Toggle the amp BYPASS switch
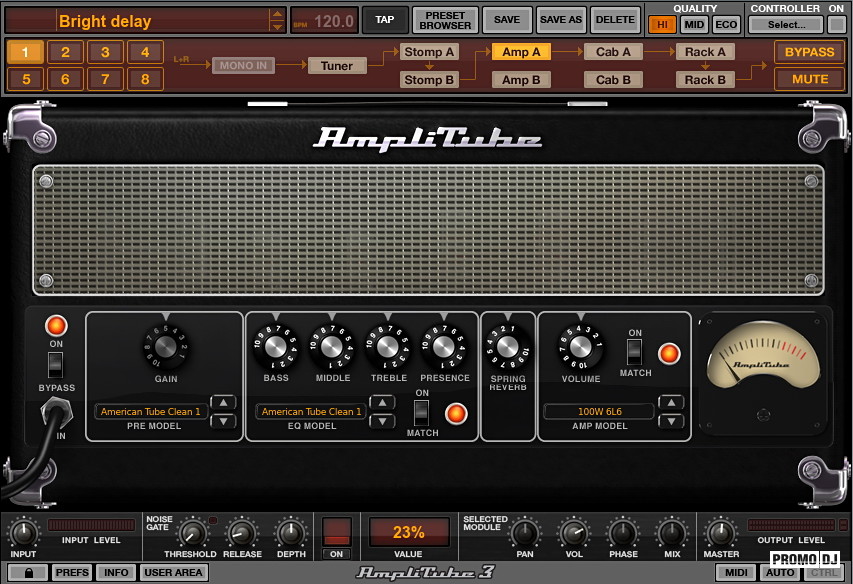This screenshot has width=853, height=584. click(x=56, y=363)
